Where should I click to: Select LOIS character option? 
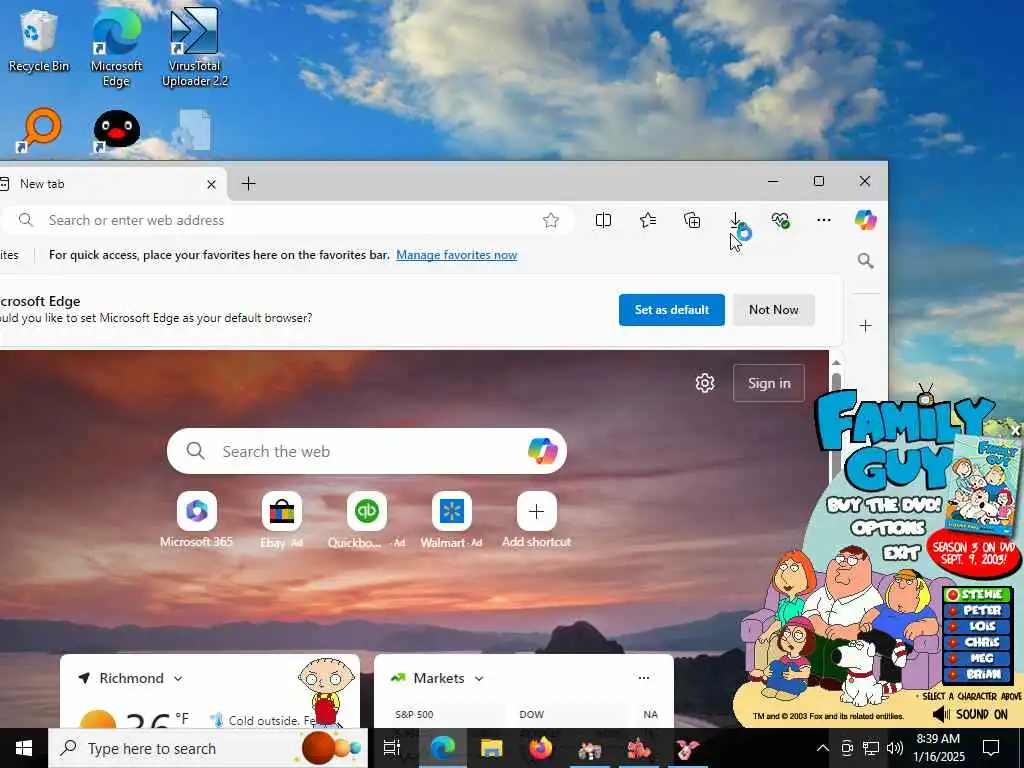(x=976, y=626)
